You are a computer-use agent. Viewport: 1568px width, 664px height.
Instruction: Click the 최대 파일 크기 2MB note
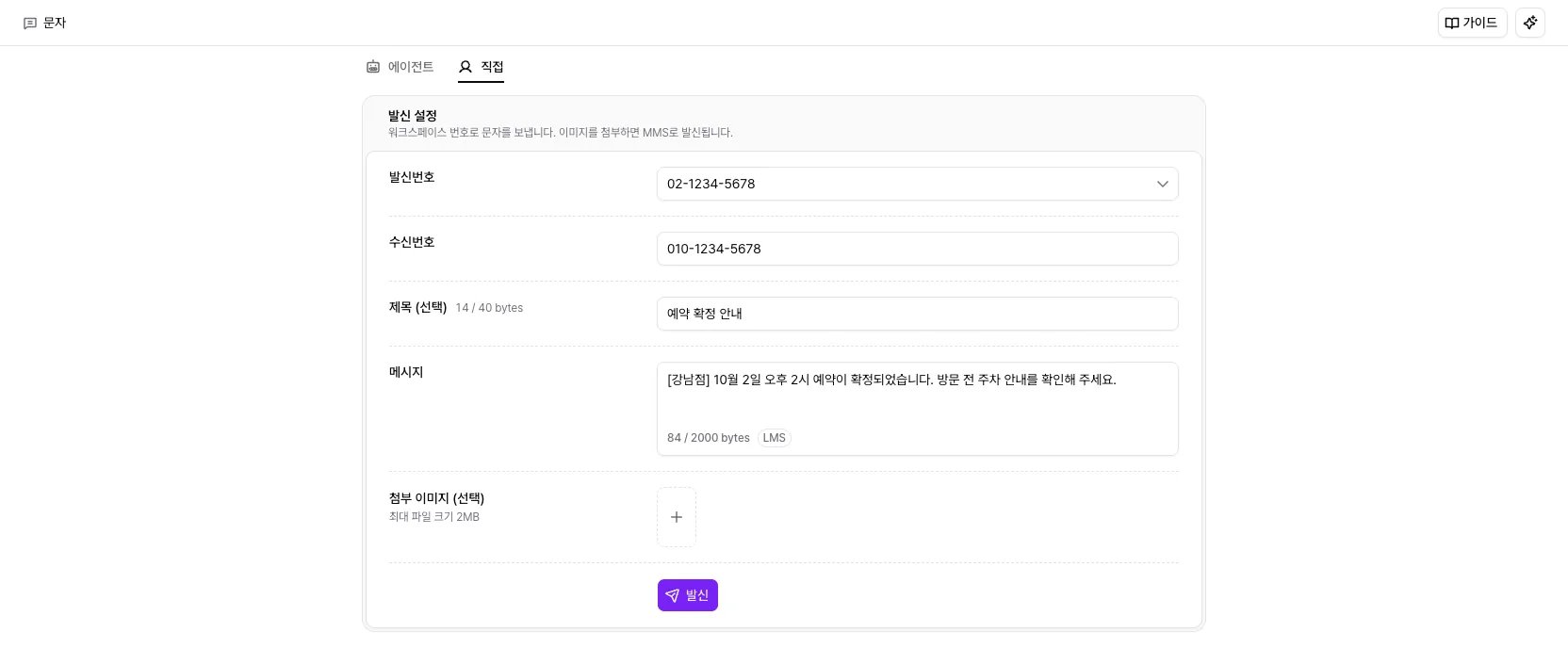point(434,517)
